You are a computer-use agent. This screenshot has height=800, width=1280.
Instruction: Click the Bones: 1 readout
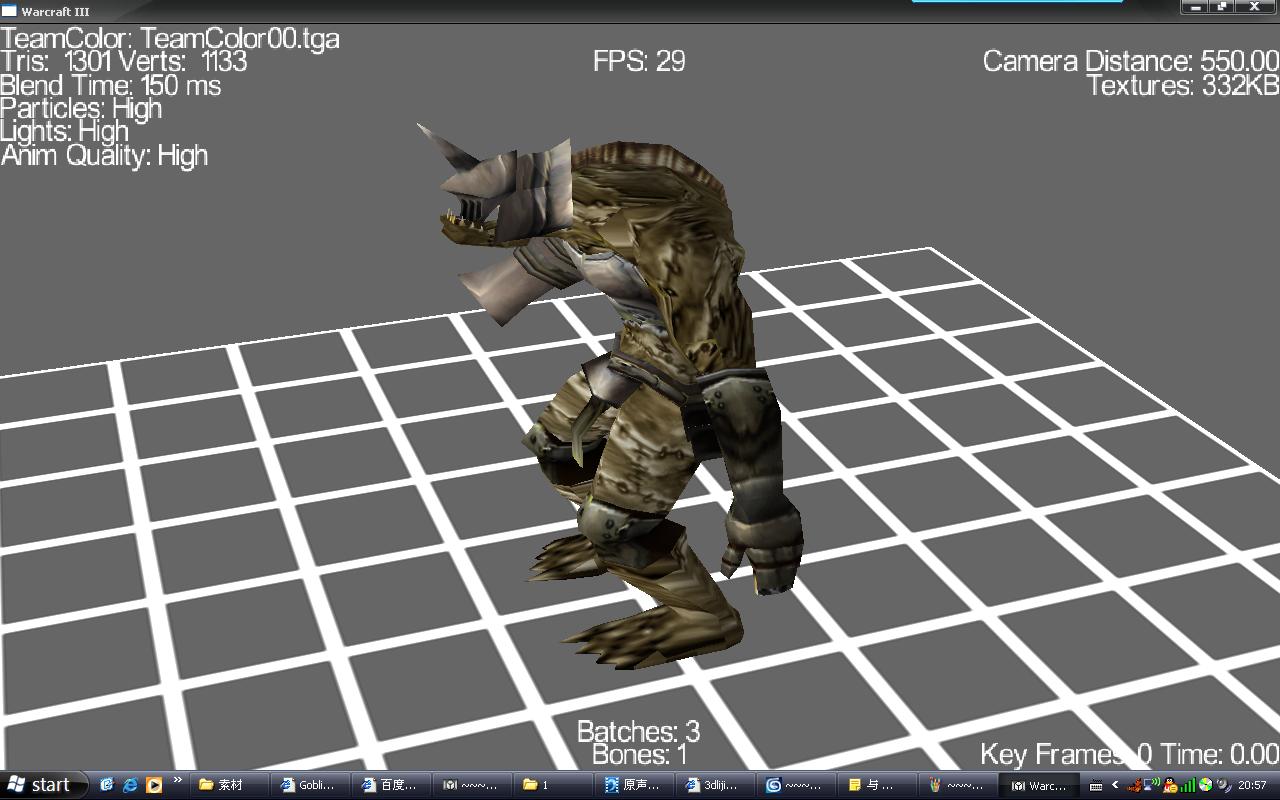(640, 755)
